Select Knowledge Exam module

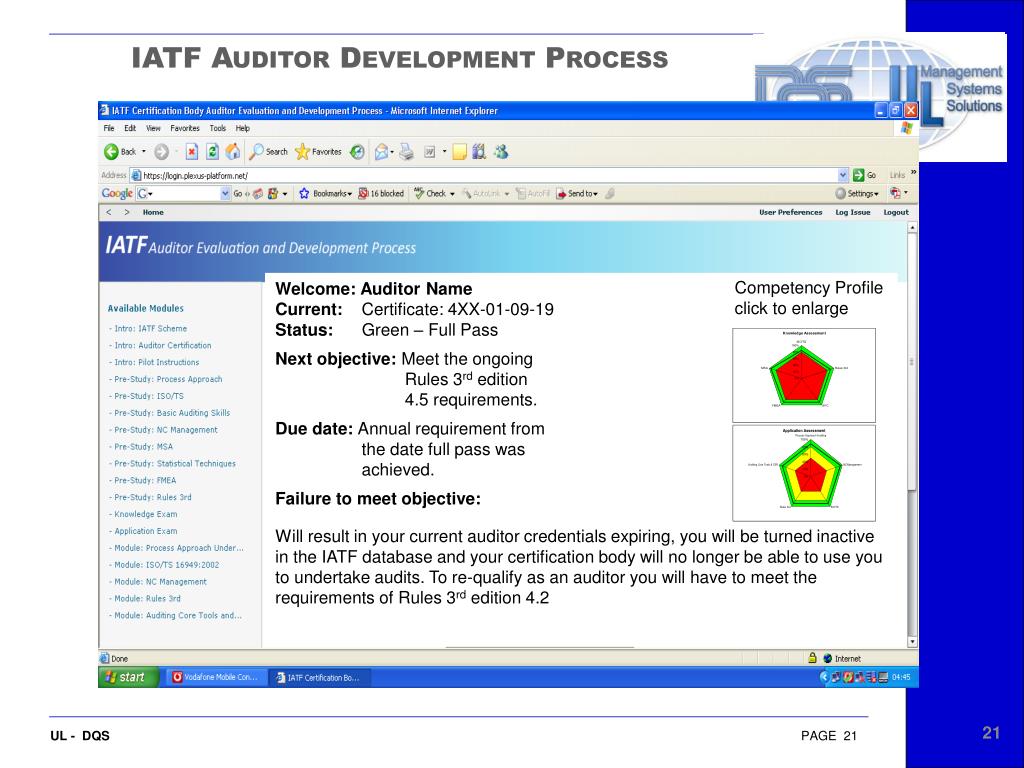coord(145,514)
